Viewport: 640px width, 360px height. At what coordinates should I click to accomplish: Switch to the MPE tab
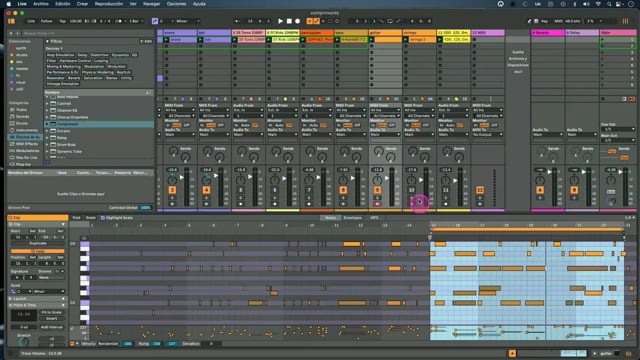(374, 218)
